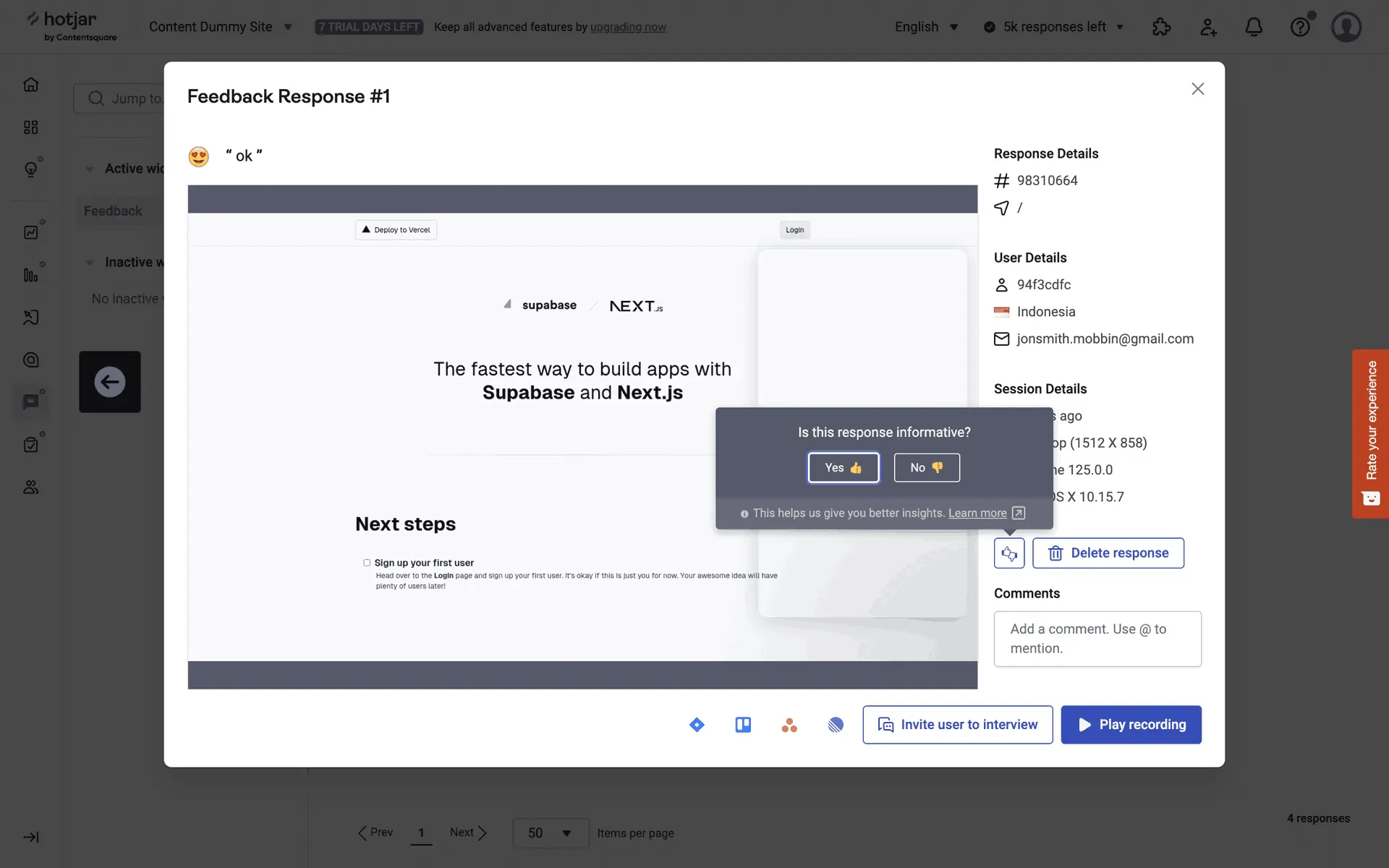The width and height of the screenshot is (1389, 868).
Task: Click the Asana three-dots icon
Action: pos(789,725)
